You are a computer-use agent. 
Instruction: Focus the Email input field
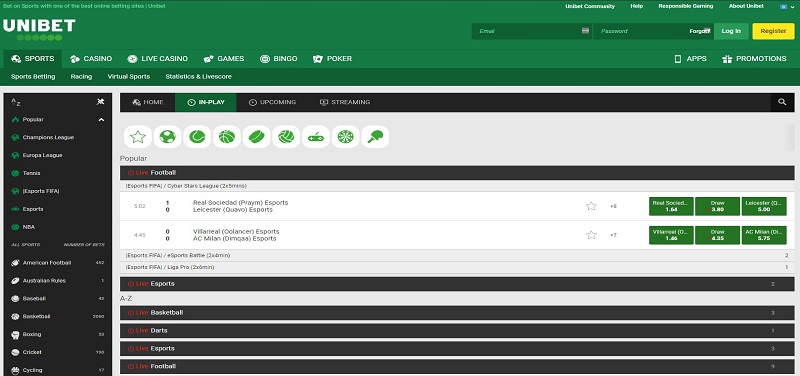[532, 31]
